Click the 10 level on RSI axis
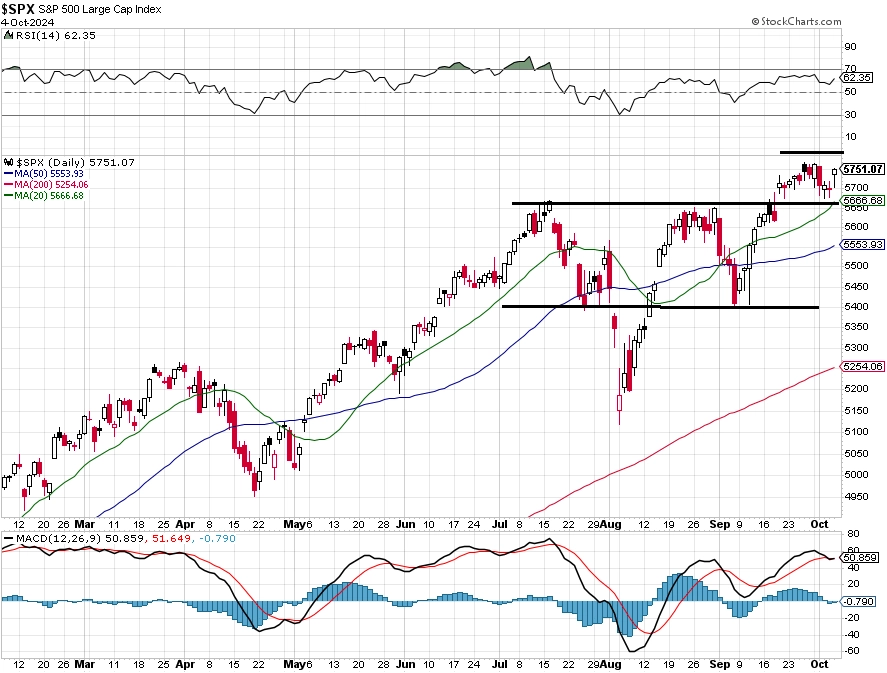Viewport: 887px width, 673px height. click(x=851, y=137)
